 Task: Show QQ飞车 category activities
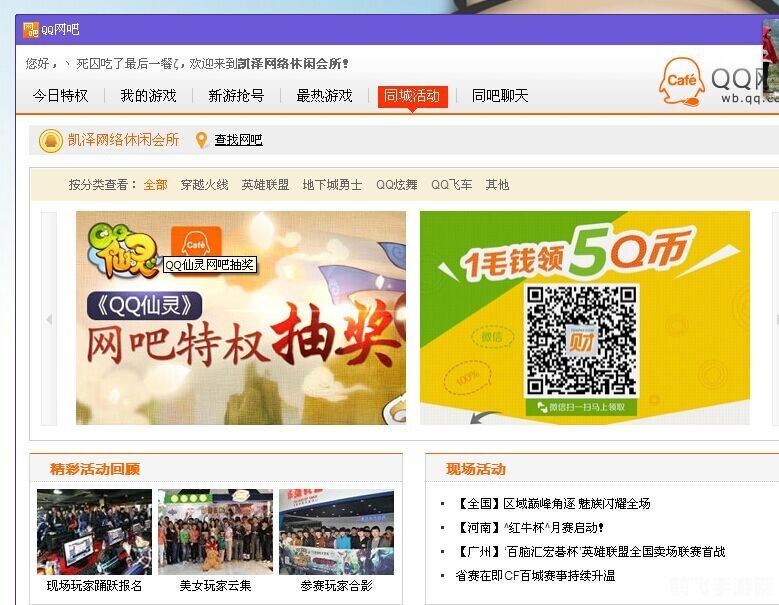click(451, 185)
